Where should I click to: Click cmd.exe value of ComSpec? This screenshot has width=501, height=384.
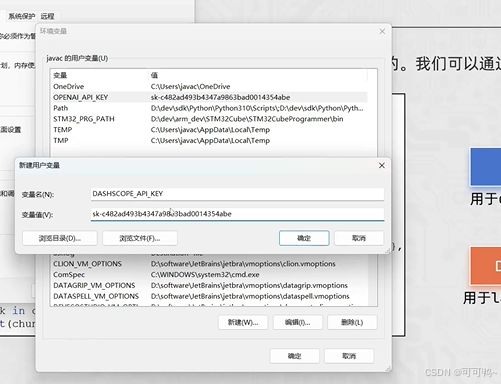click(x=205, y=275)
